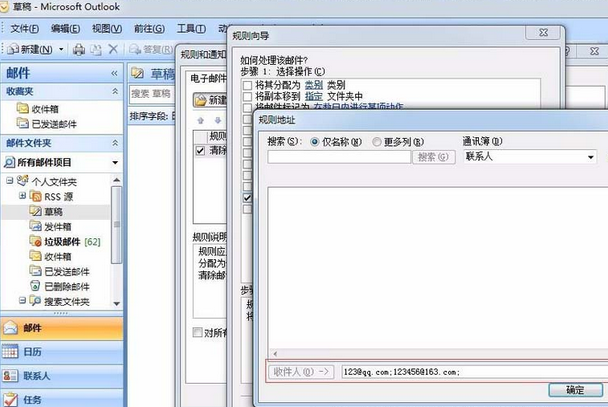Viewport: 608px width, 407px height.
Task: Select the Name only radio button
Action: [315, 142]
